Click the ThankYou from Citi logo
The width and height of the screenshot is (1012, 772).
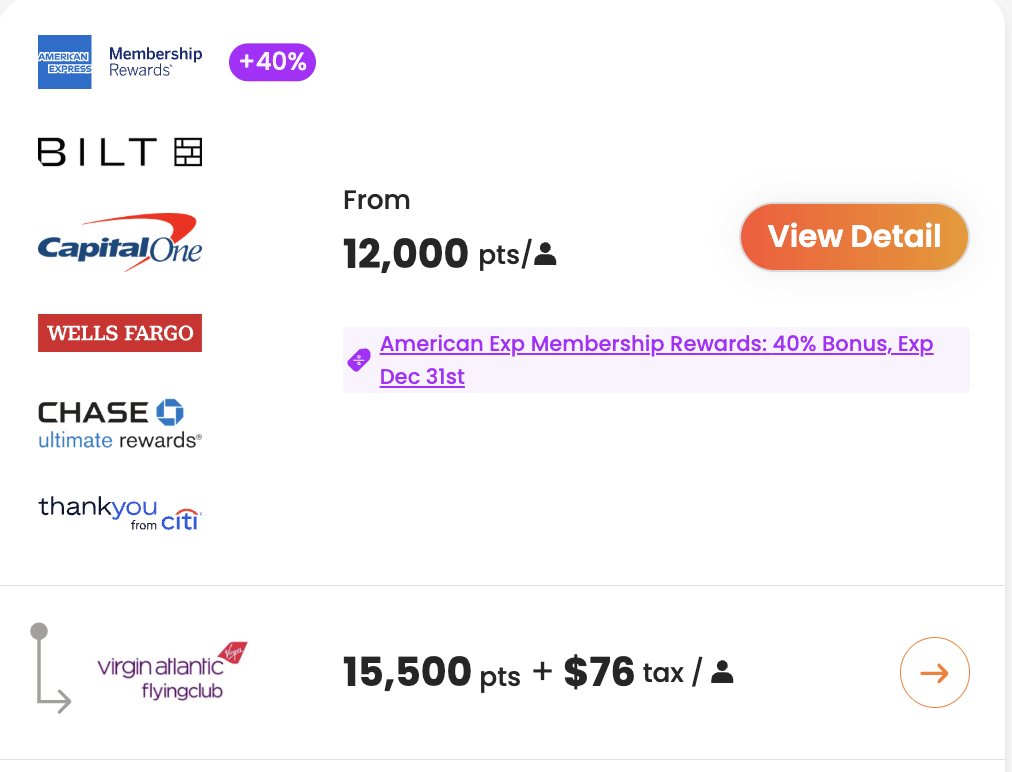[120, 513]
